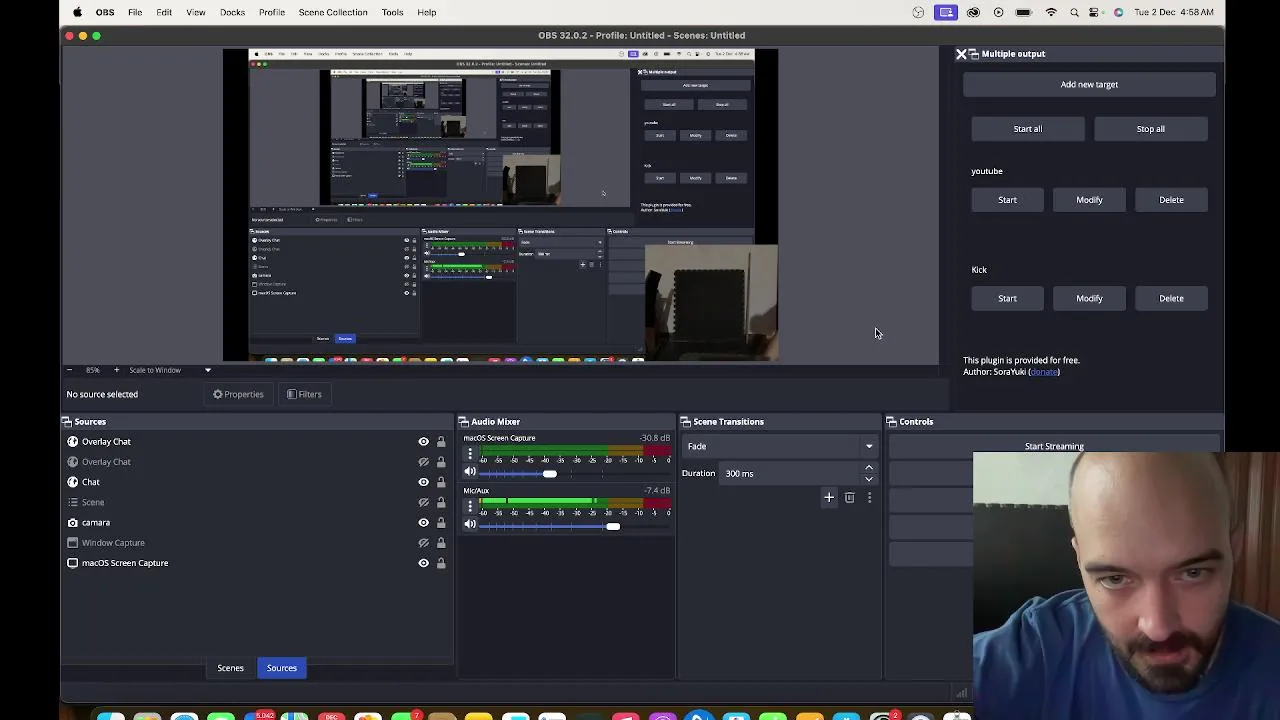The height and width of the screenshot is (720, 1280).
Task: Open the Profile menu
Action: click(272, 12)
